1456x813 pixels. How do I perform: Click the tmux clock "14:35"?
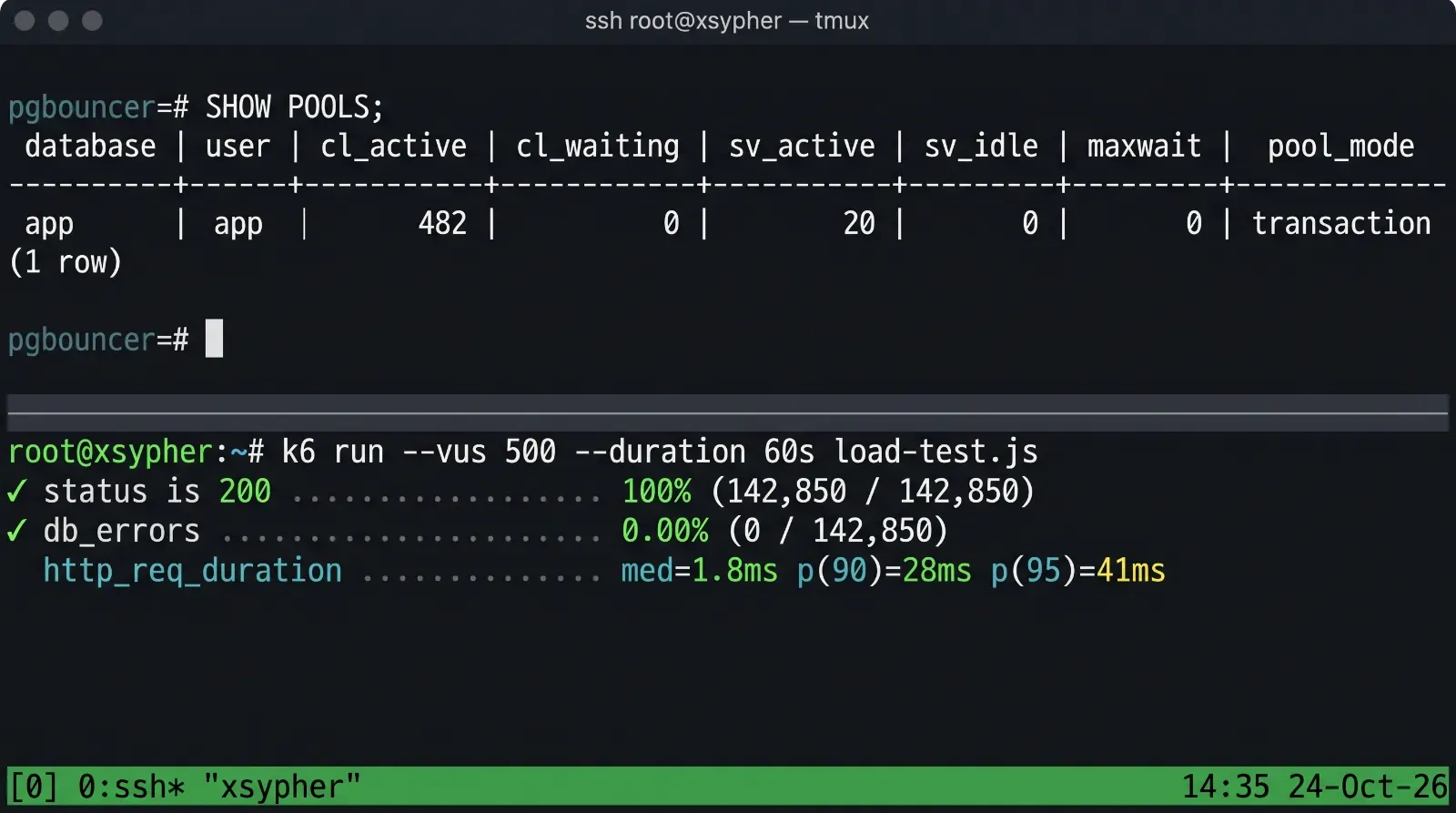(1226, 787)
